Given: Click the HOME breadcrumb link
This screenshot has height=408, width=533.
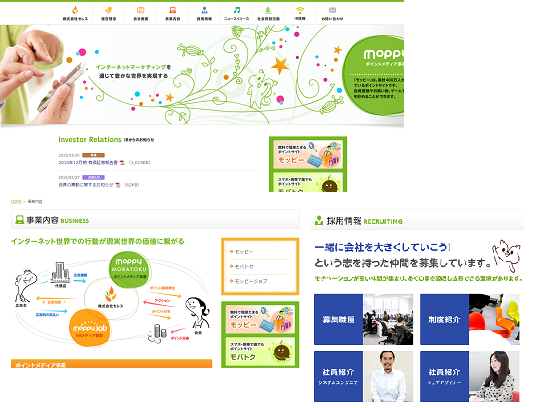Looking at the screenshot, I should click(x=16, y=202).
